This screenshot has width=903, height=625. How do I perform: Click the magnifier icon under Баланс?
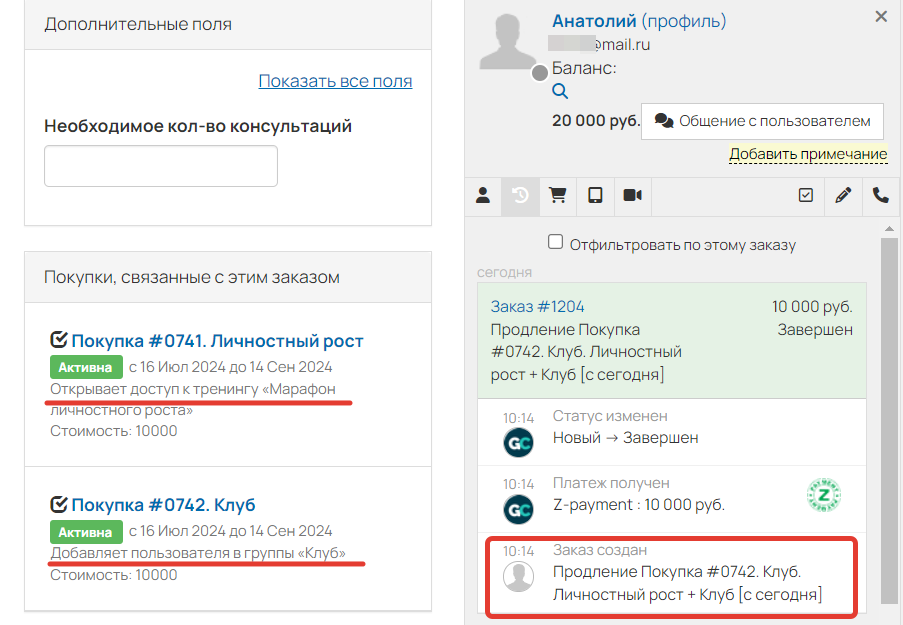point(560,91)
